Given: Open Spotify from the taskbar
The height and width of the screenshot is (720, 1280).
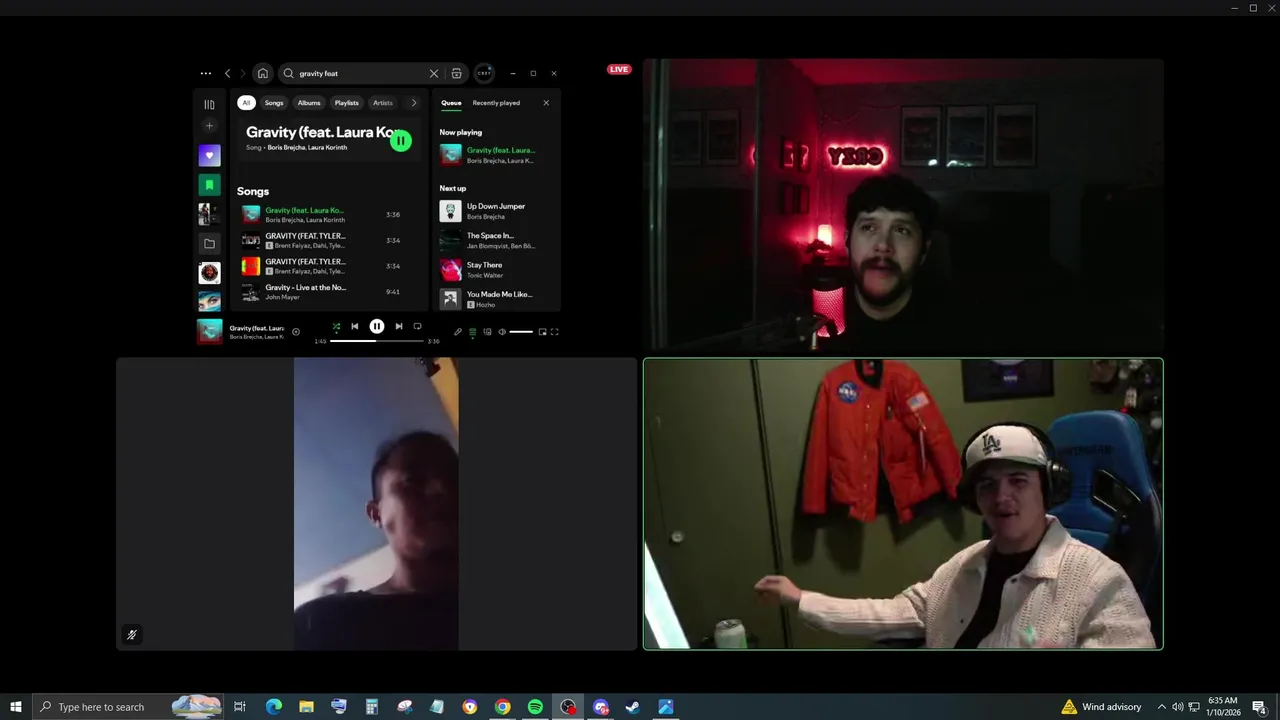Looking at the screenshot, I should 535,707.
